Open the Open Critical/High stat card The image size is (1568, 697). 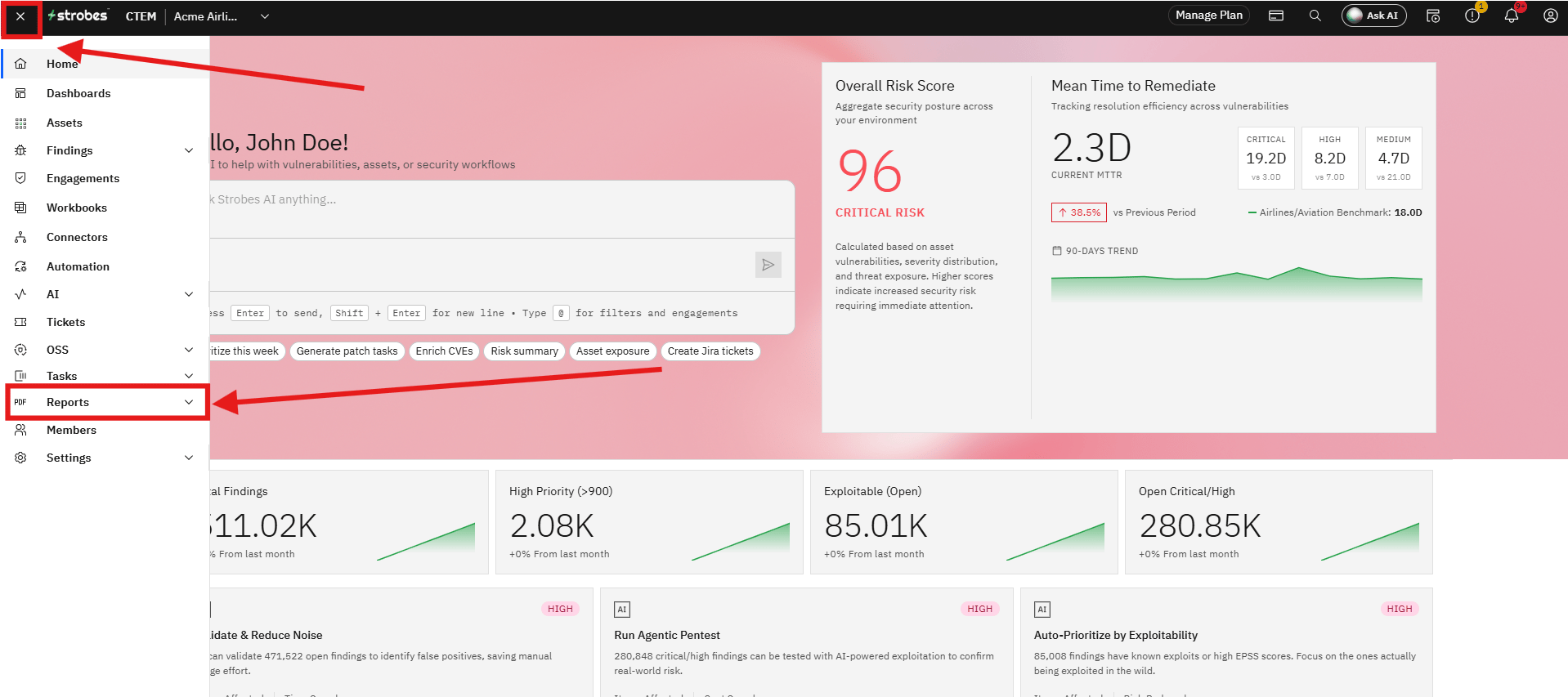coord(1279,522)
